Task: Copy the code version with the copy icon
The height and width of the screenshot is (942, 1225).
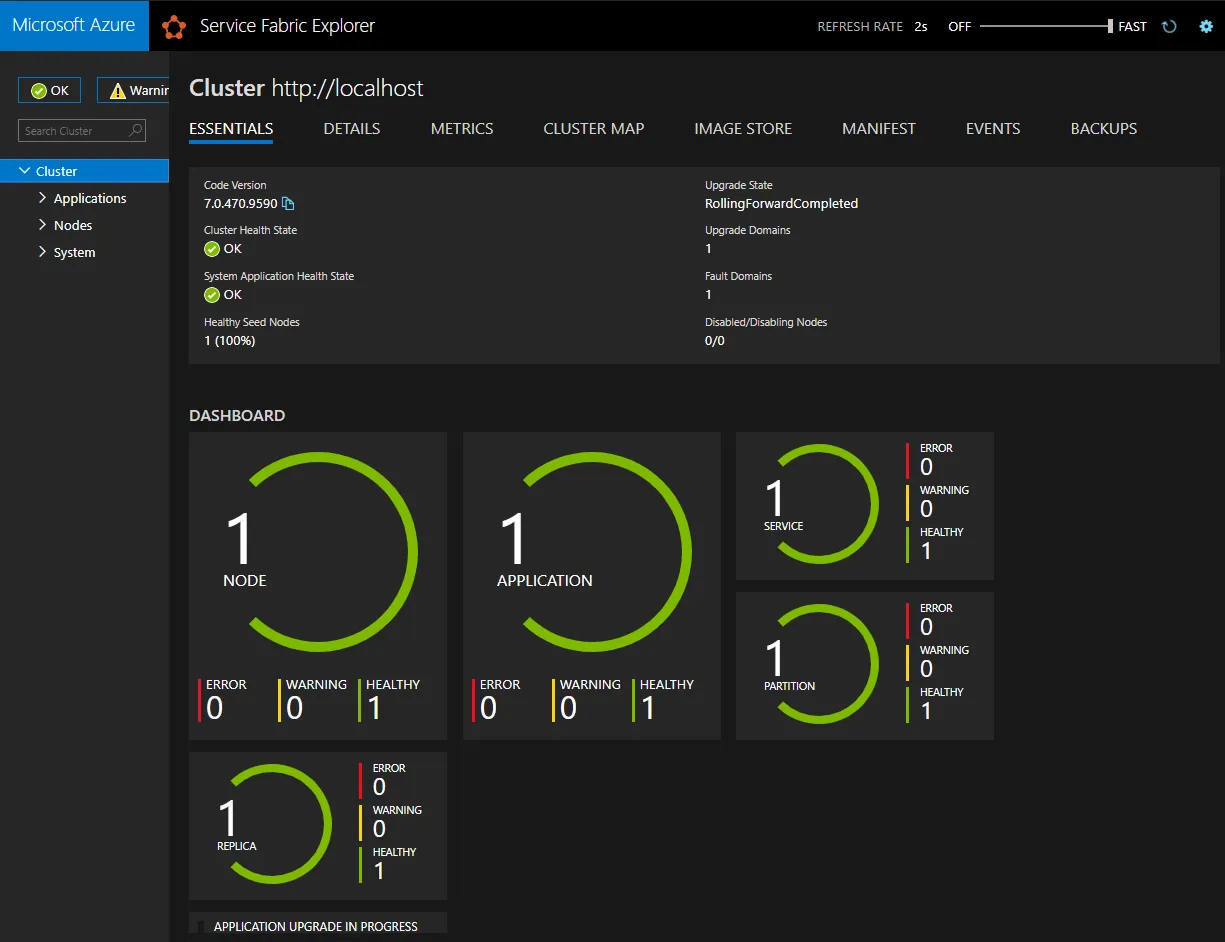Action: [x=288, y=204]
